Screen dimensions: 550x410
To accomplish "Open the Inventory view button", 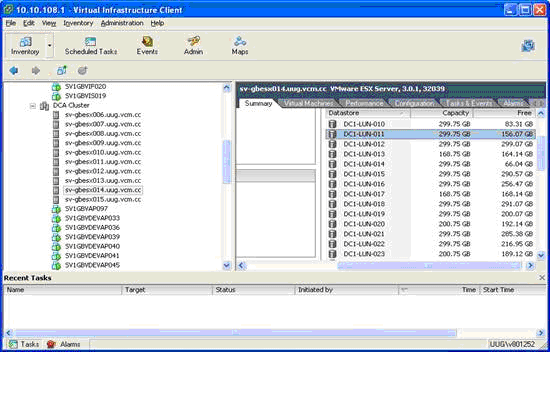I will click(25, 46).
